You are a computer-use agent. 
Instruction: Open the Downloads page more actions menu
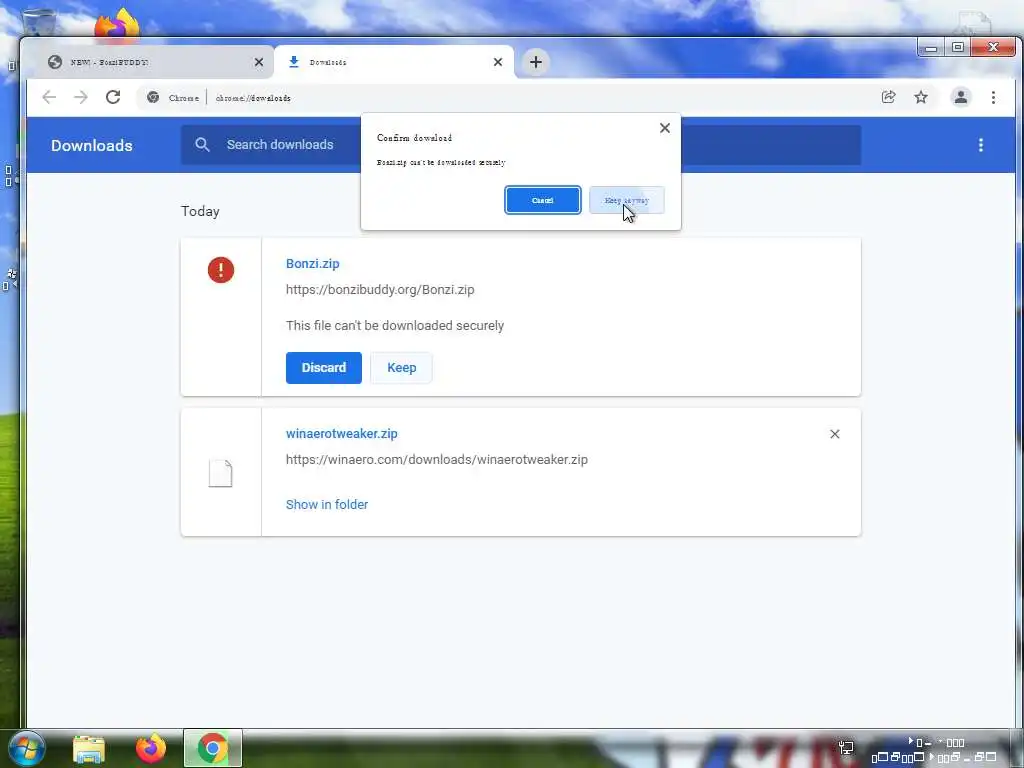click(x=980, y=145)
